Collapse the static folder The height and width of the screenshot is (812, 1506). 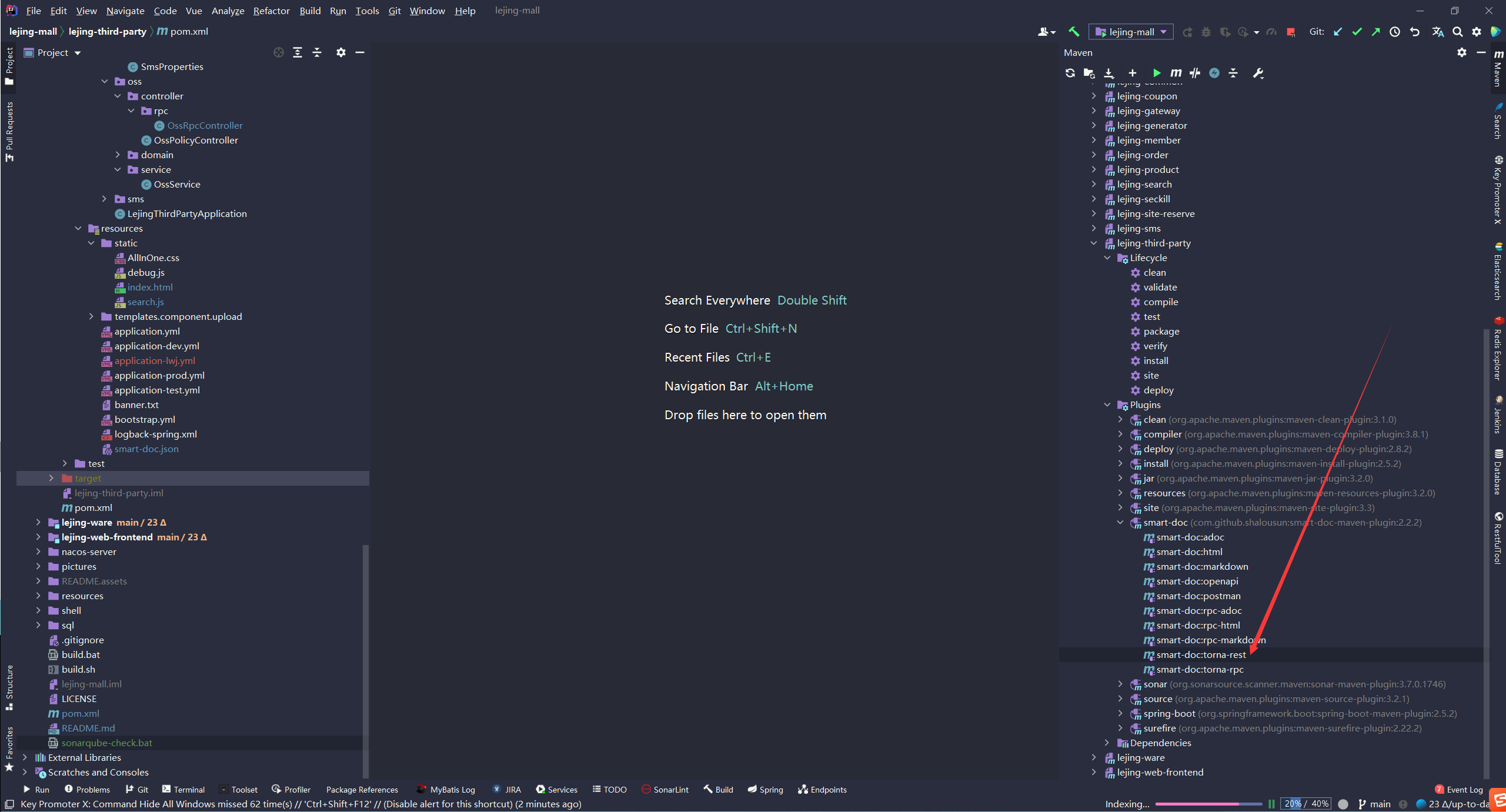[x=91, y=243]
